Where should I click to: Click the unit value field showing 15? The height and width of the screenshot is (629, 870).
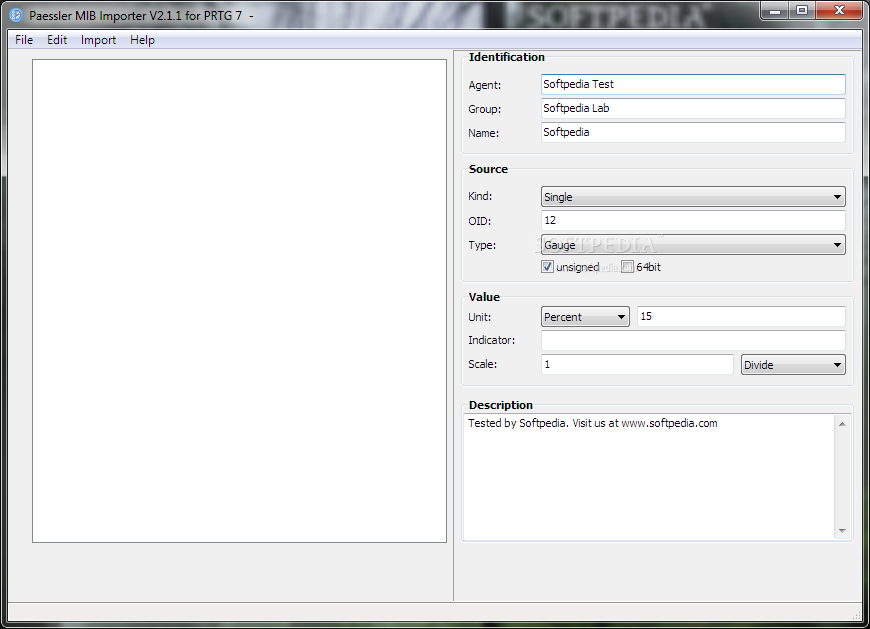[741, 317]
